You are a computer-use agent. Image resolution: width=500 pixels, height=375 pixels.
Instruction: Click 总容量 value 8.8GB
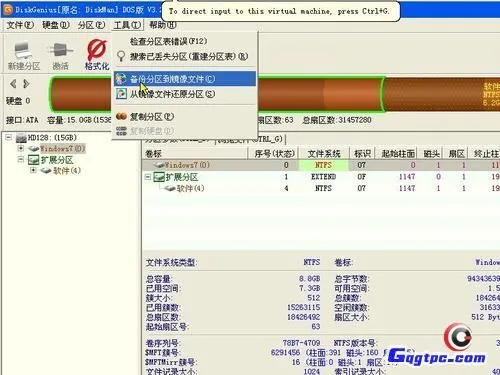[x=309, y=279]
